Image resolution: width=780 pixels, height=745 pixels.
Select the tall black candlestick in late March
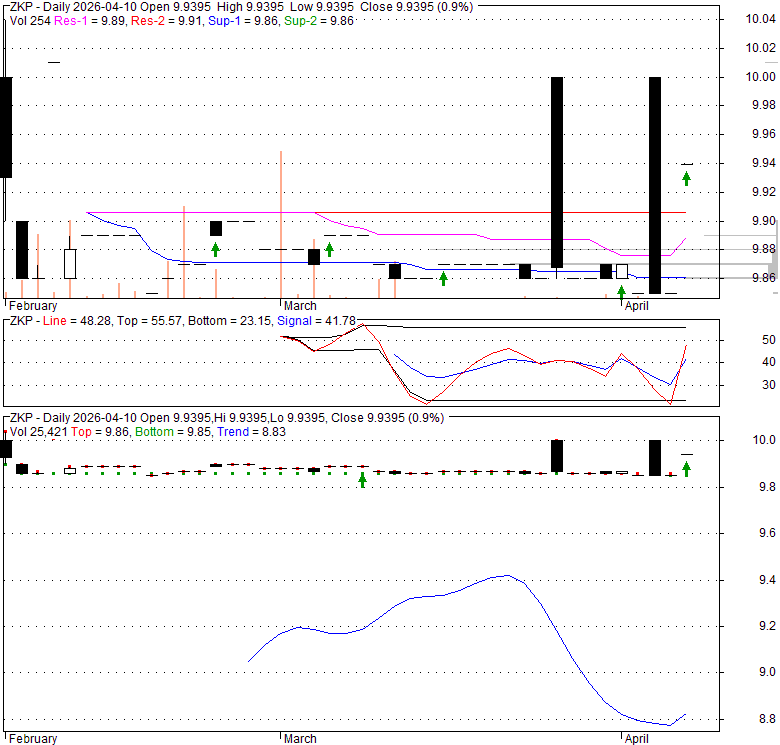(x=557, y=172)
